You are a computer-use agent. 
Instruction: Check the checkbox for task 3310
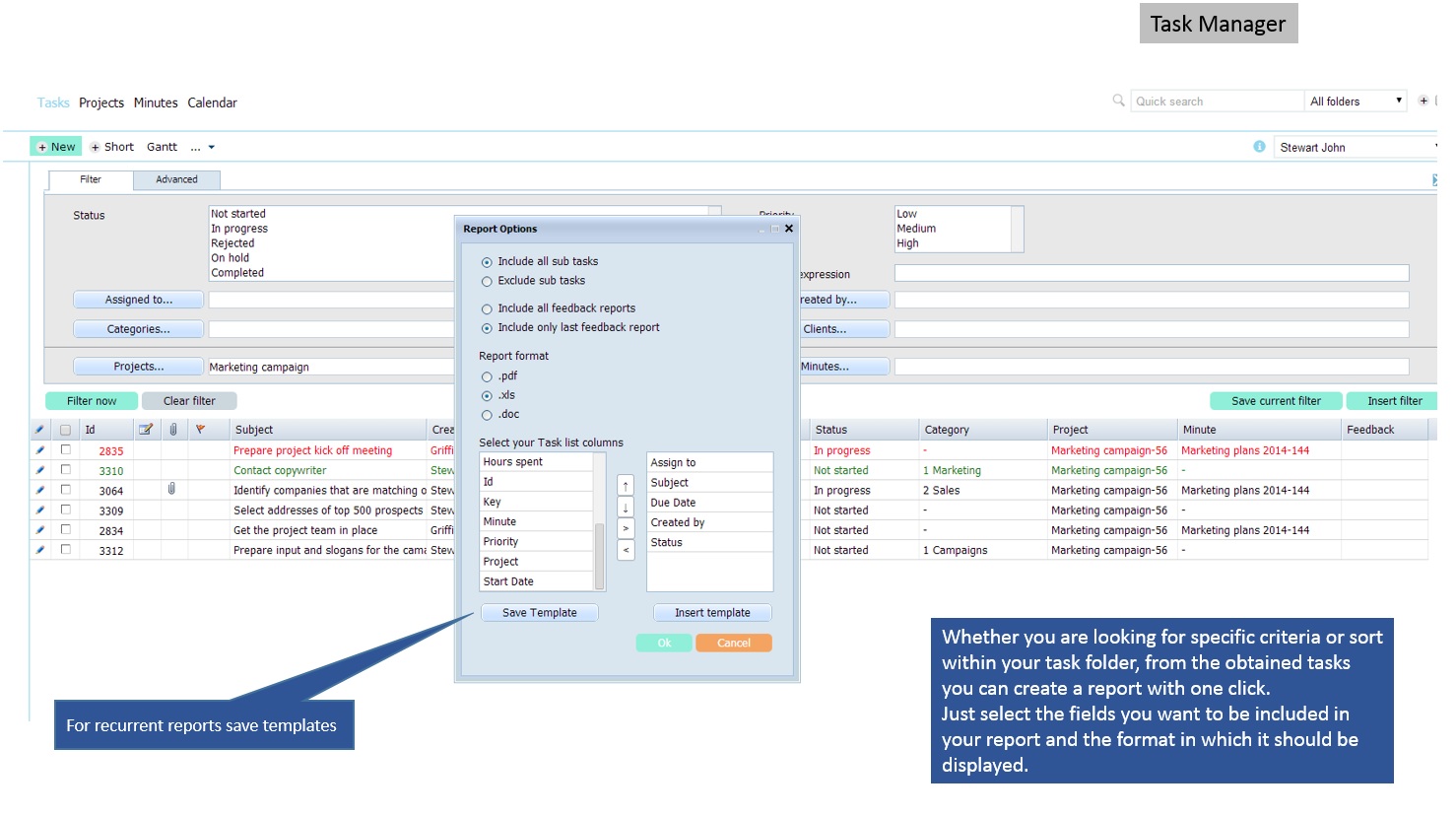[66, 470]
